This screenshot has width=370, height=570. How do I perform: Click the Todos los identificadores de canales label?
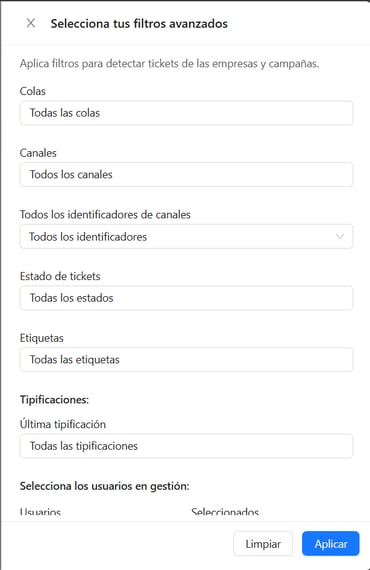105,214
